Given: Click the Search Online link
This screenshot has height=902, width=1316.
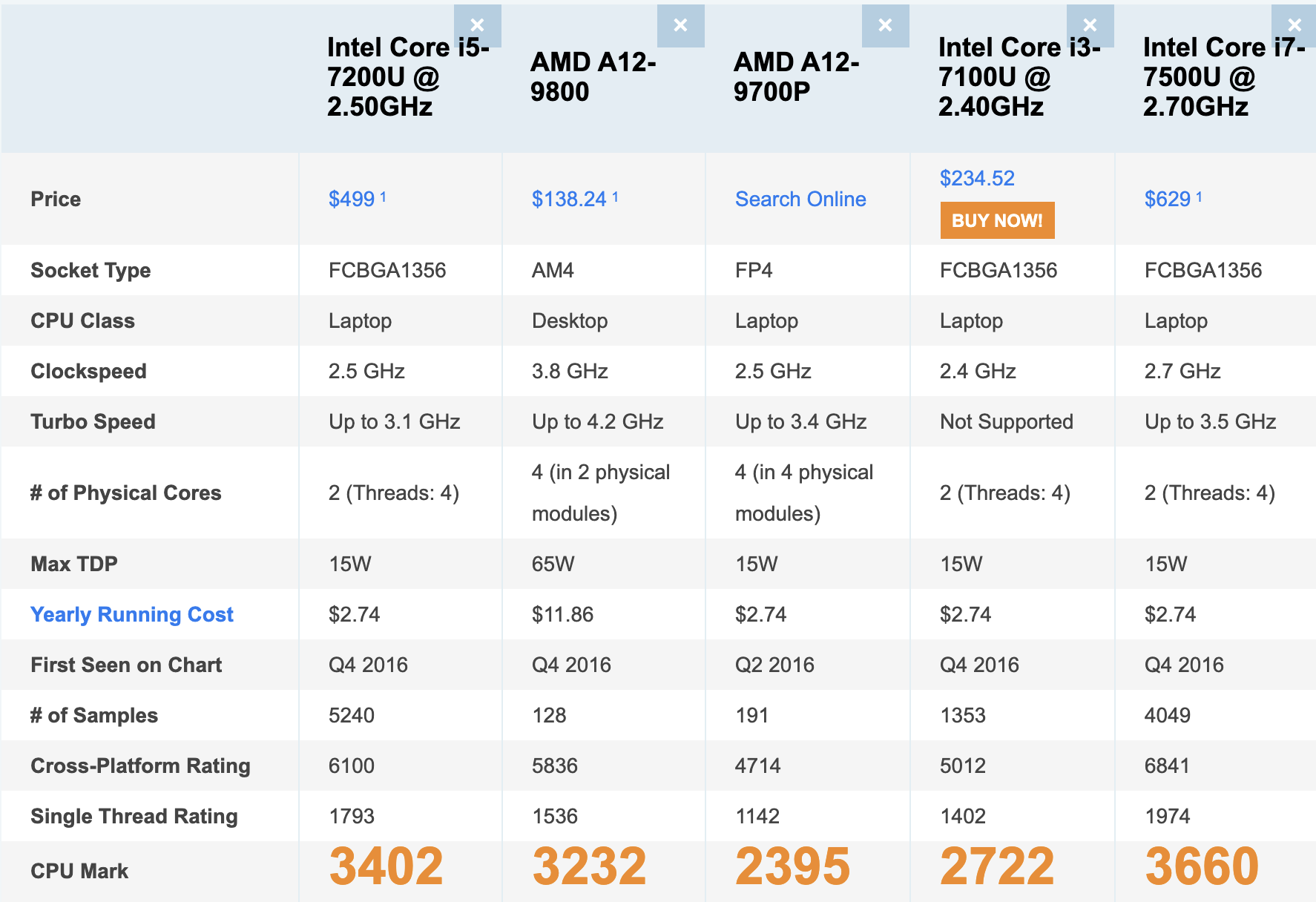Looking at the screenshot, I should point(800,199).
